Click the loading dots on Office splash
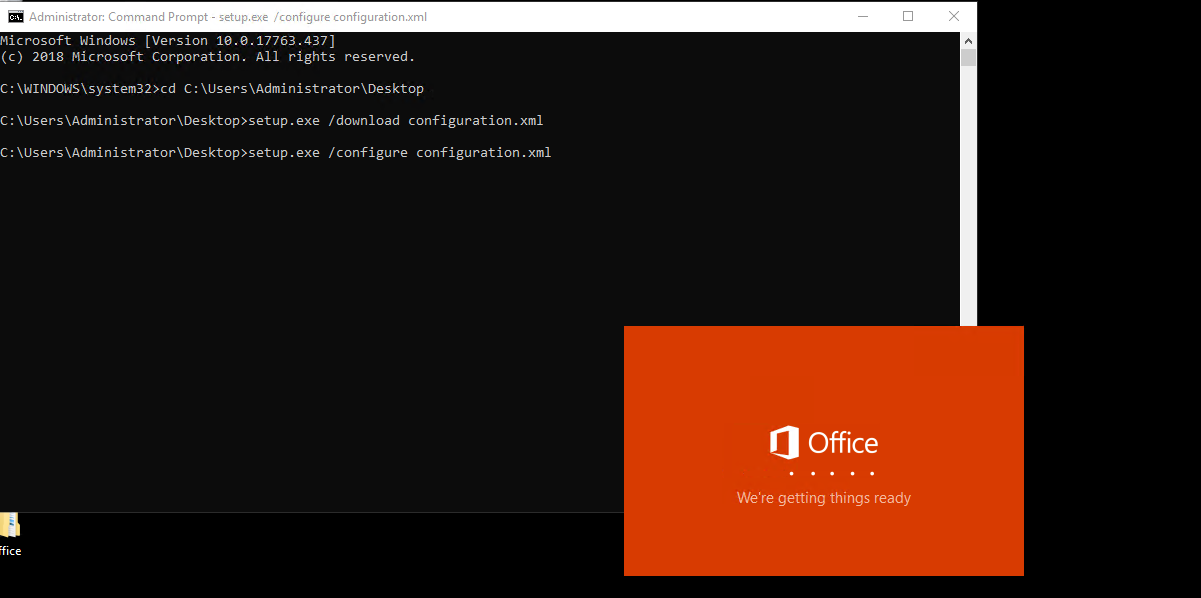This screenshot has height=598, width=1201. (x=831, y=473)
